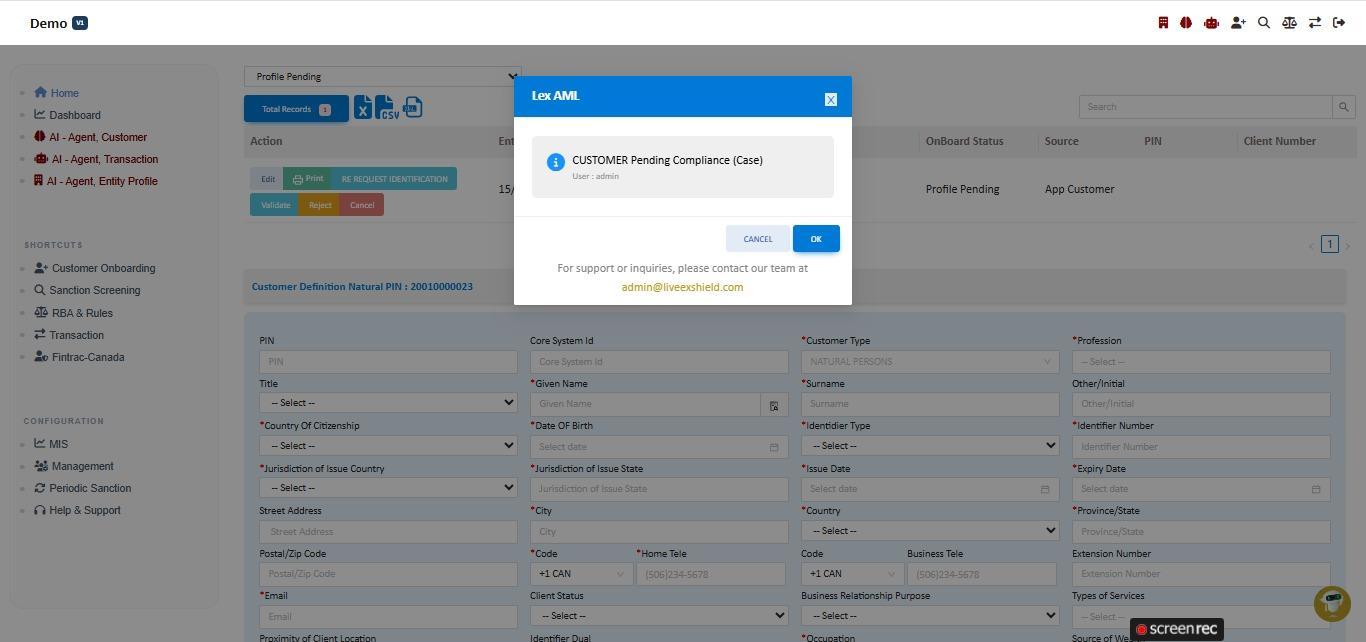
Task: Open the Profession dropdown
Action: 1201,362
